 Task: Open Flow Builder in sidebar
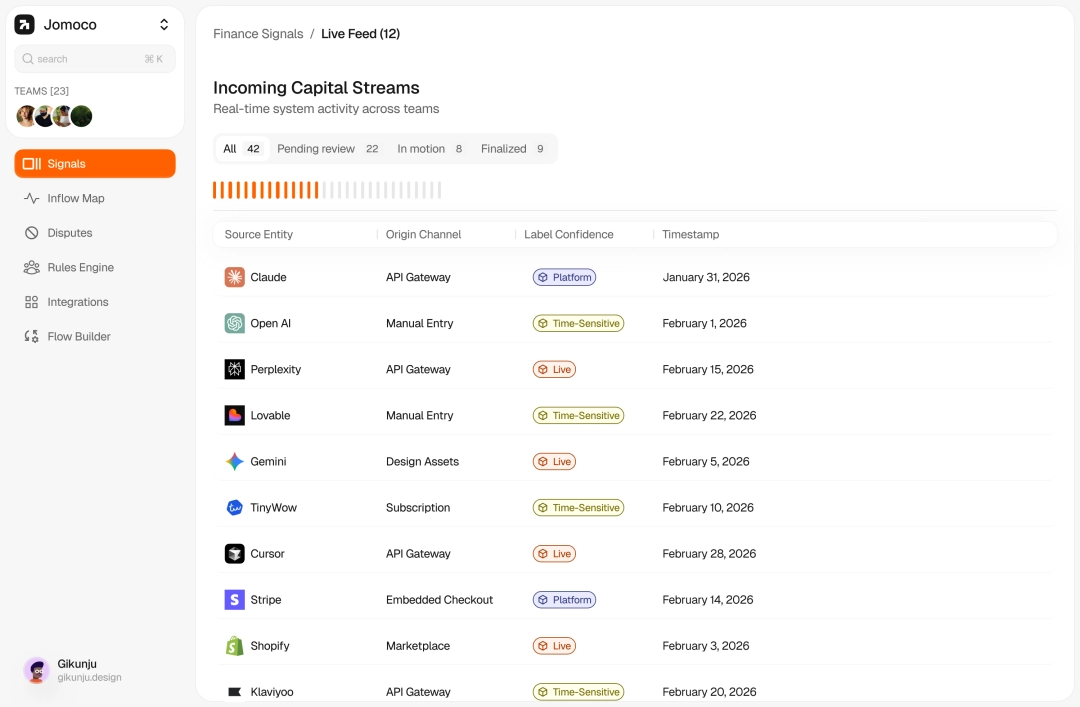click(x=95, y=336)
